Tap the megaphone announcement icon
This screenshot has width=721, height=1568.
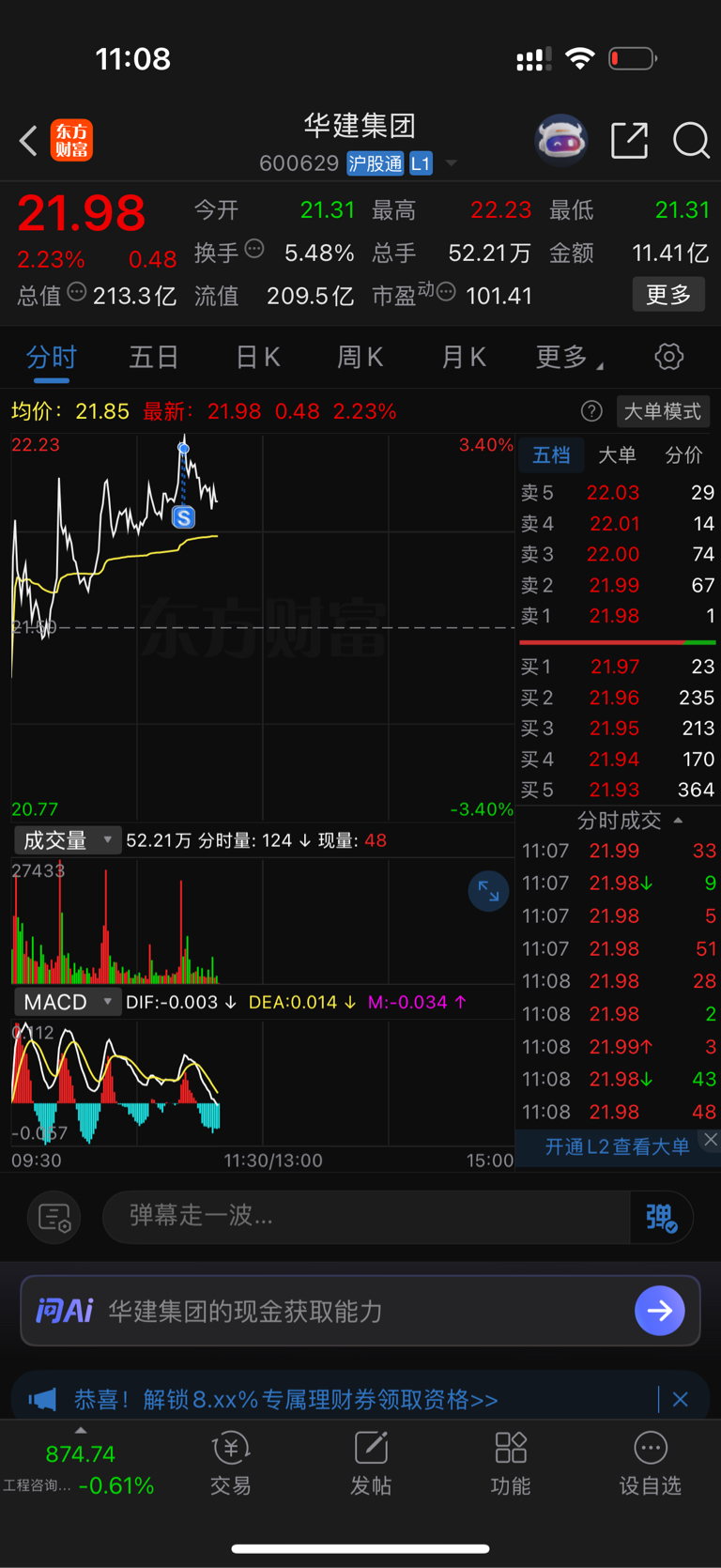coord(42,1399)
